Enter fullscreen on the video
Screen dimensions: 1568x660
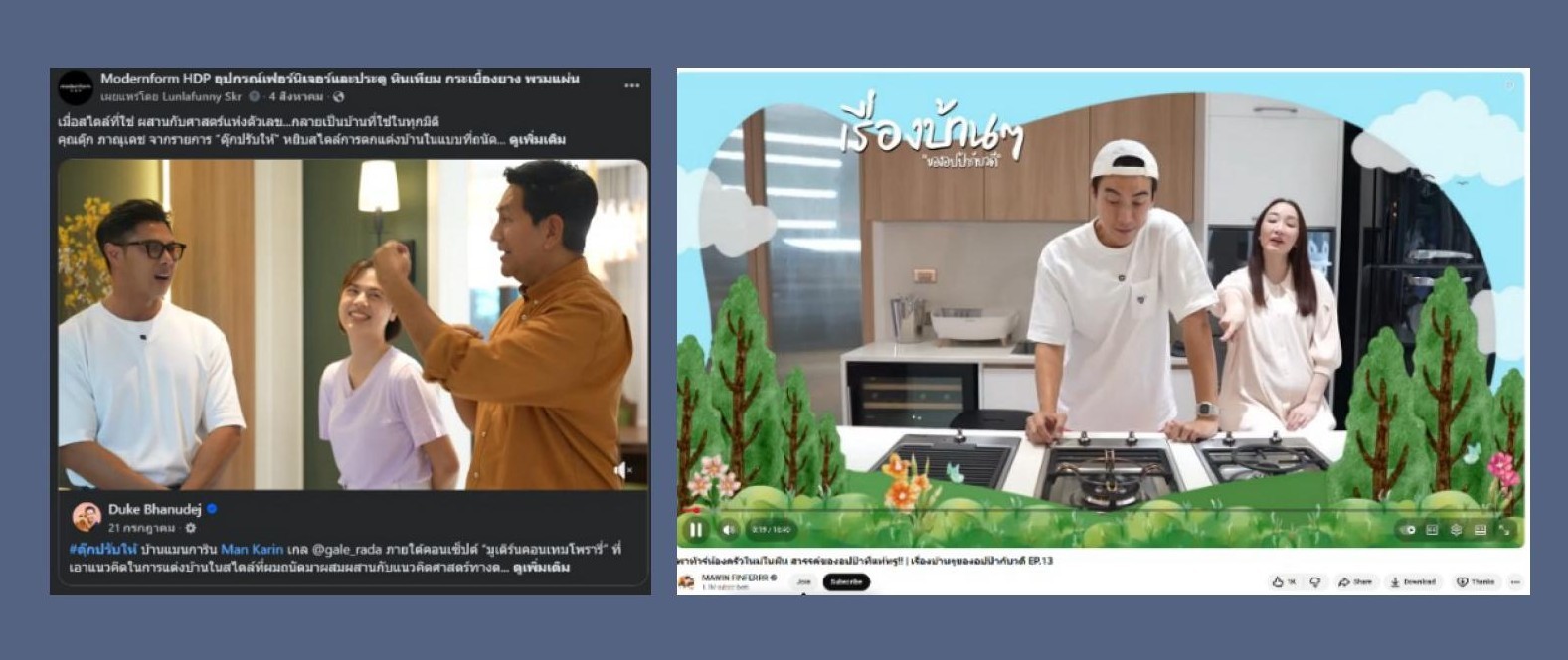[x=1504, y=530]
